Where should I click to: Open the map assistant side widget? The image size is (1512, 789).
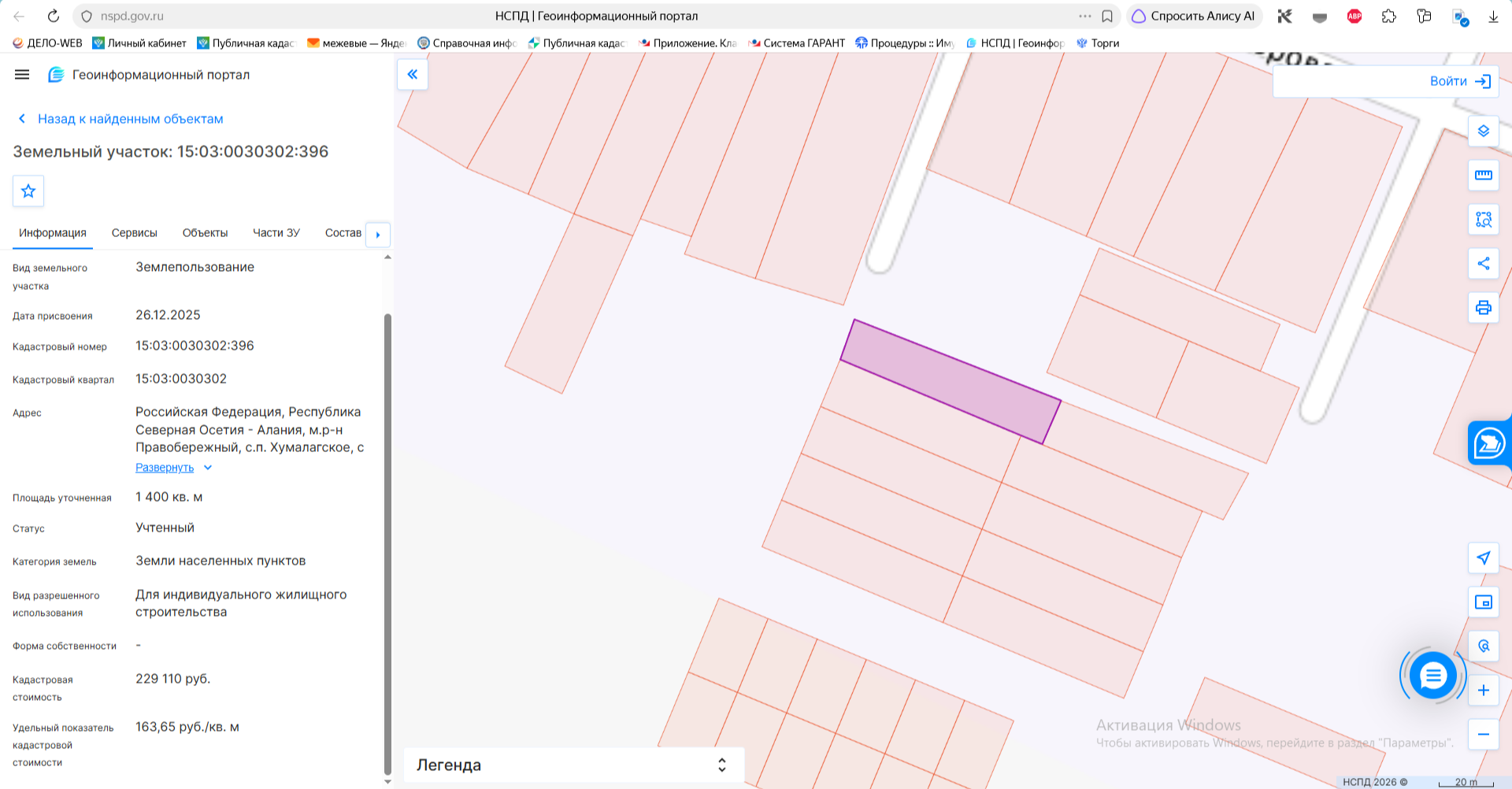coord(1489,443)
